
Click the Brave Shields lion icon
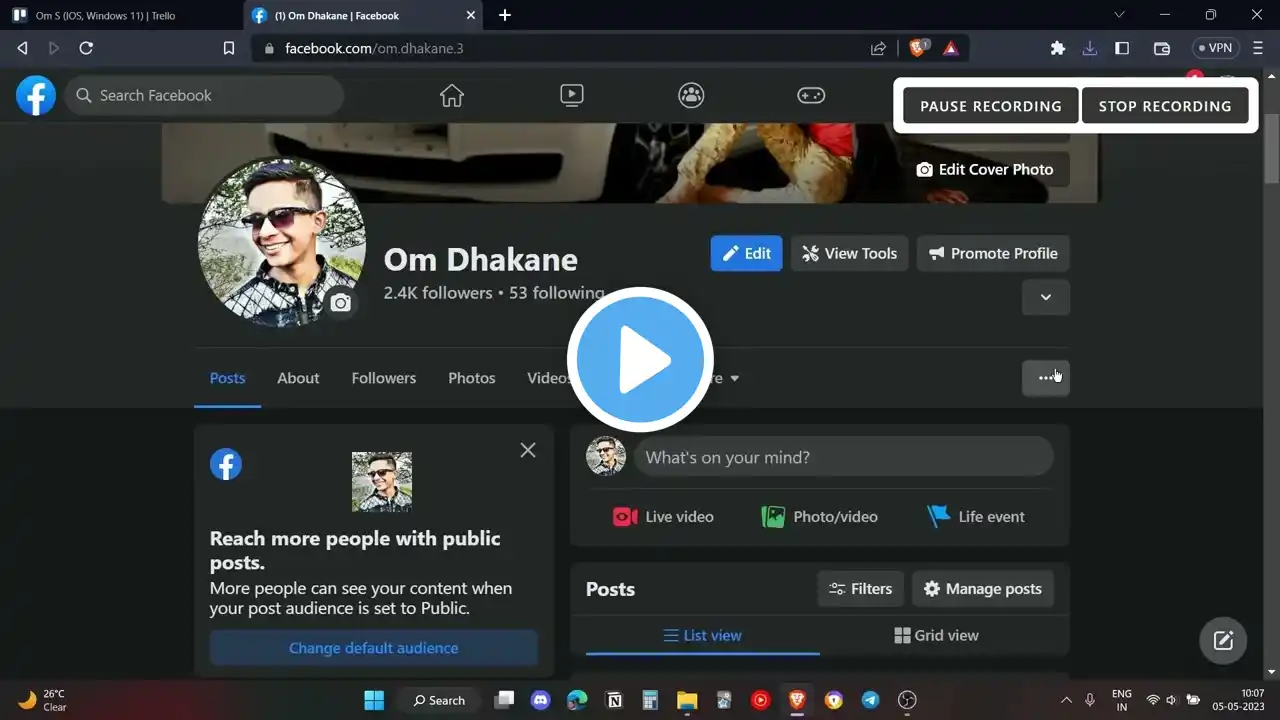click(x=918, y=48)
